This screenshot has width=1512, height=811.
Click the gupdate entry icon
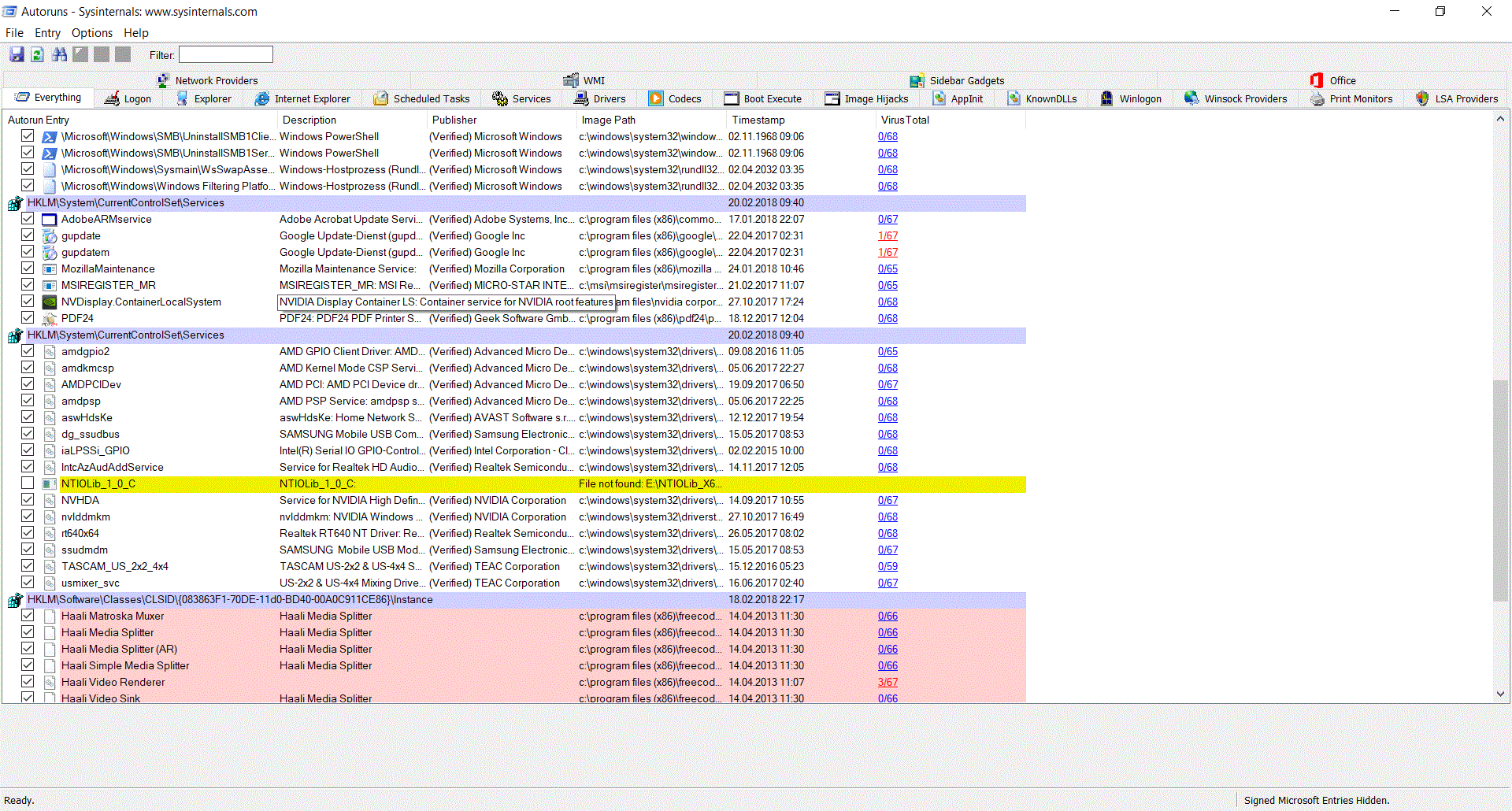(x=50, y=235)
